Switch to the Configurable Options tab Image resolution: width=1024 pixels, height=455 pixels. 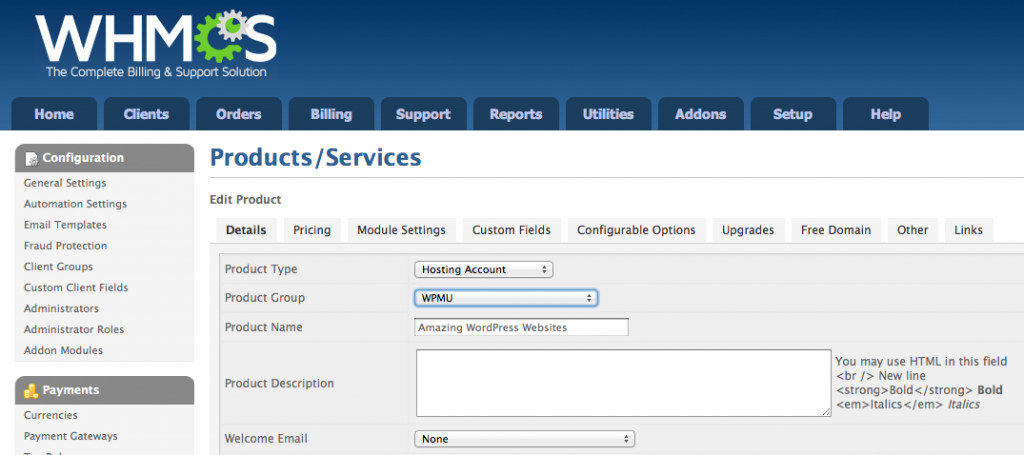point(636,230)
